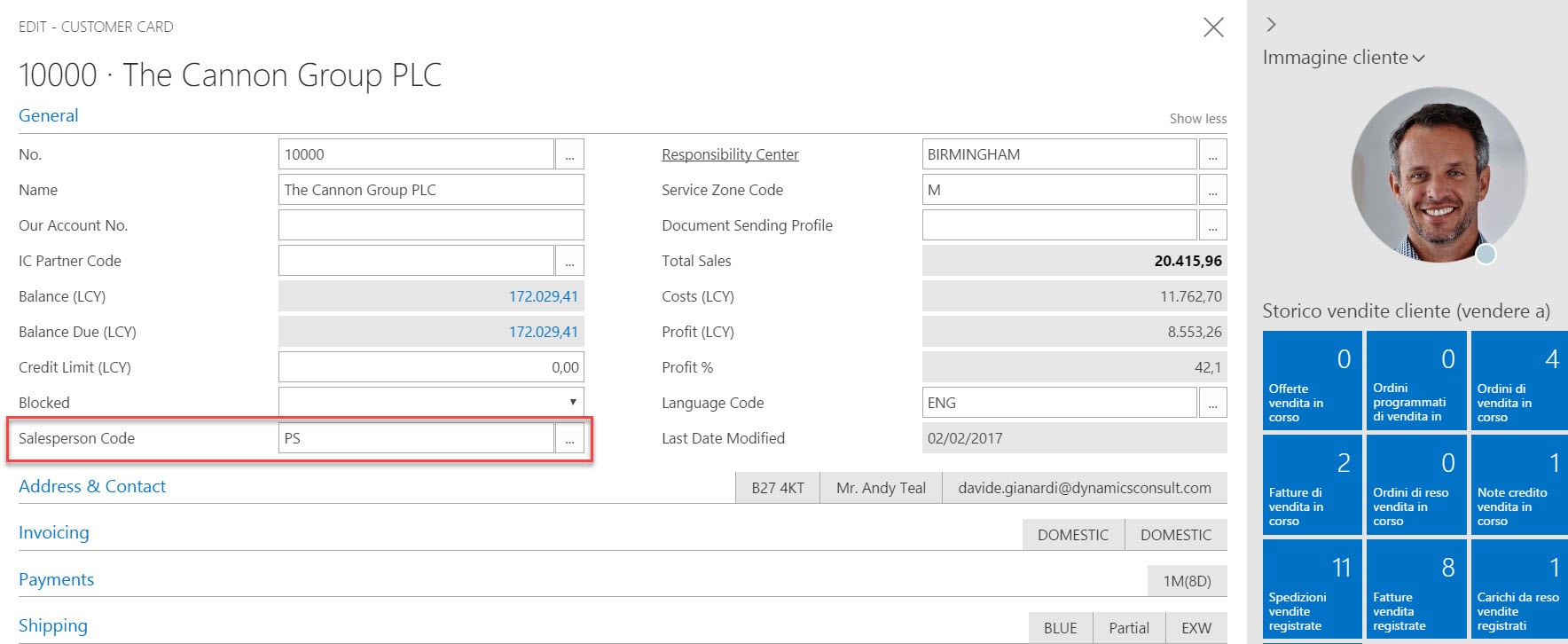
Task: Open lookup for Salesperson Code
Action: pyautogui.click(x=569, y=438)
